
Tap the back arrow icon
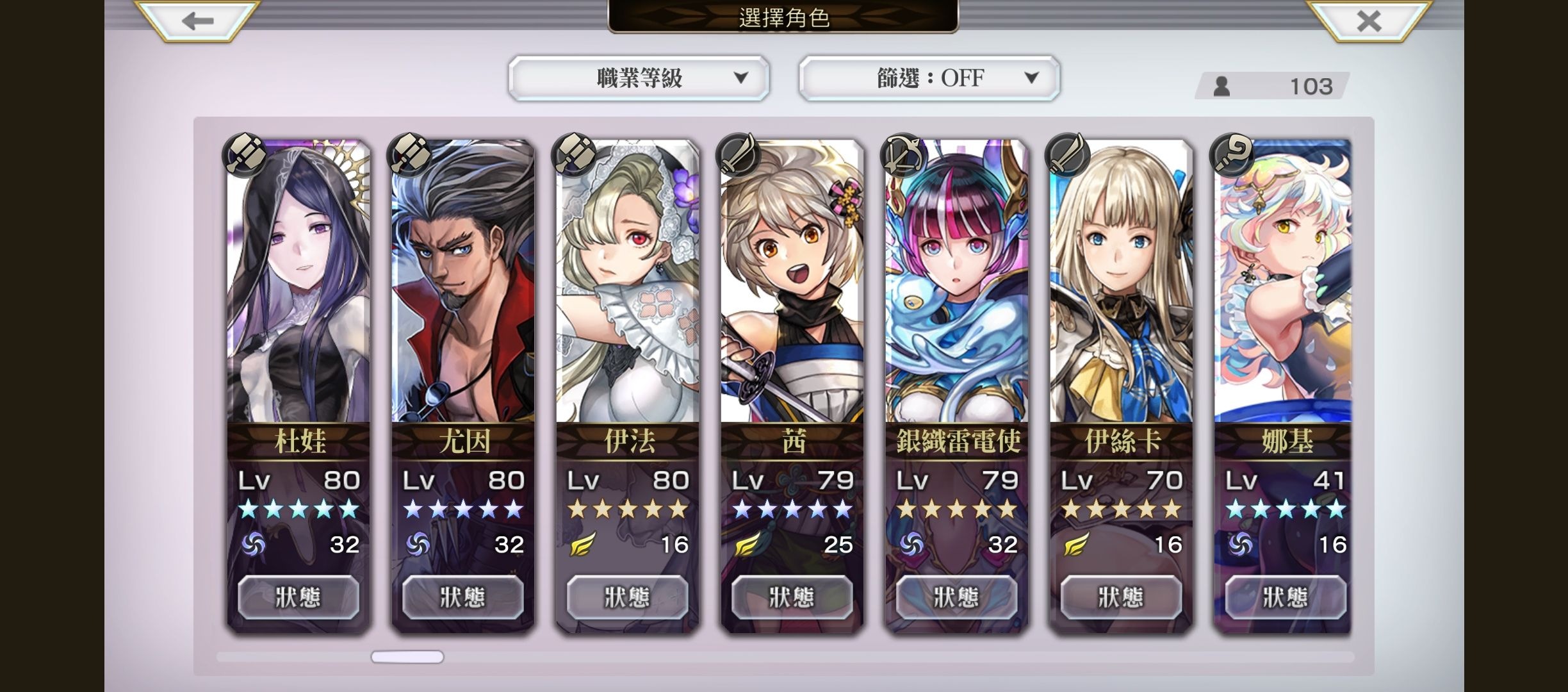tap(197, 21)
